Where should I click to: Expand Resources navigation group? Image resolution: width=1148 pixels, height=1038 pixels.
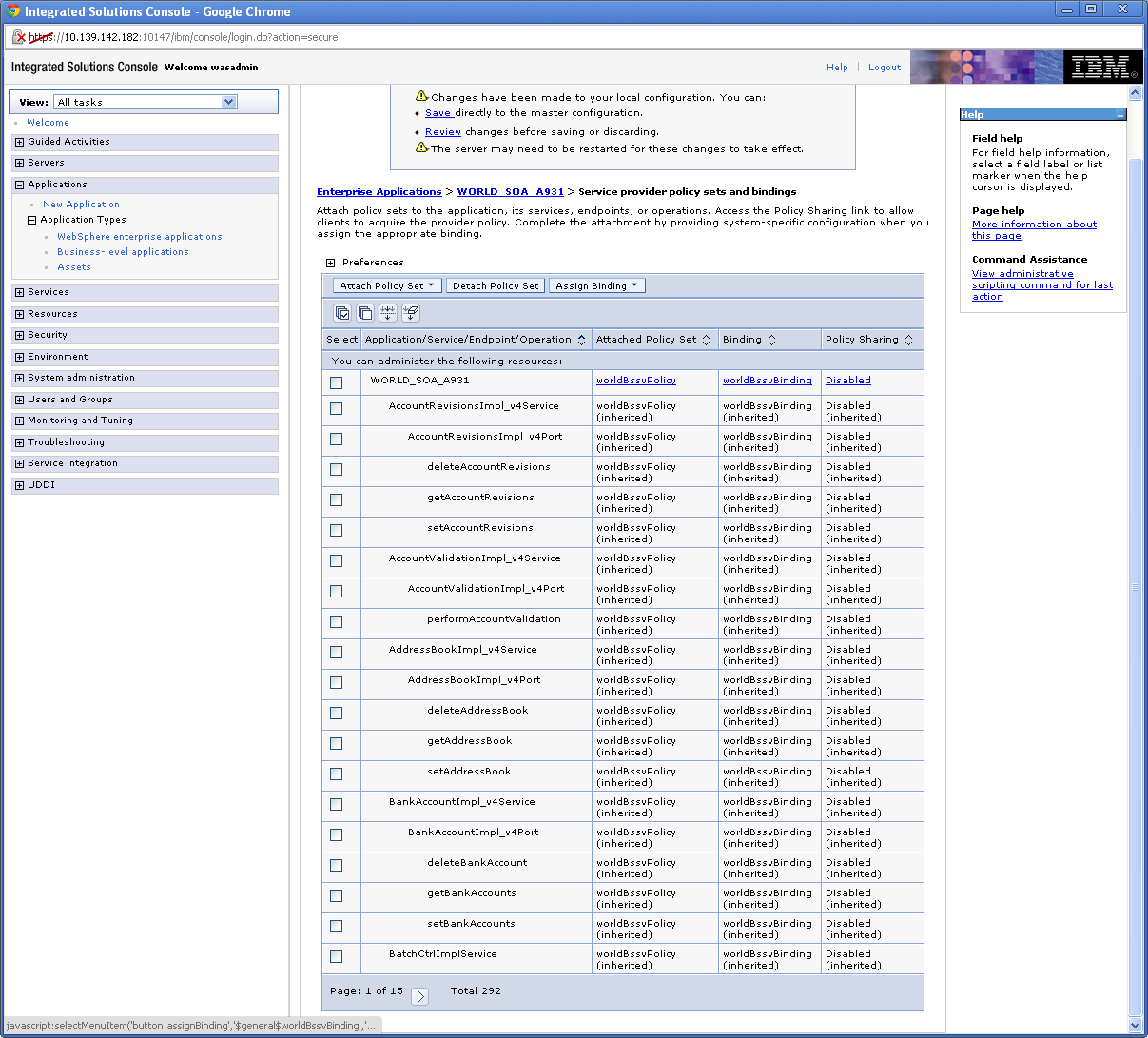(x=19, y=314)
